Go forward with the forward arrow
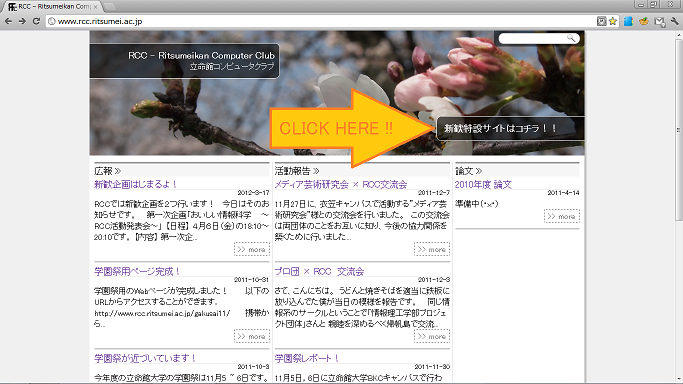The width and height of the screenshot is (683, 384). click(22, 21)
